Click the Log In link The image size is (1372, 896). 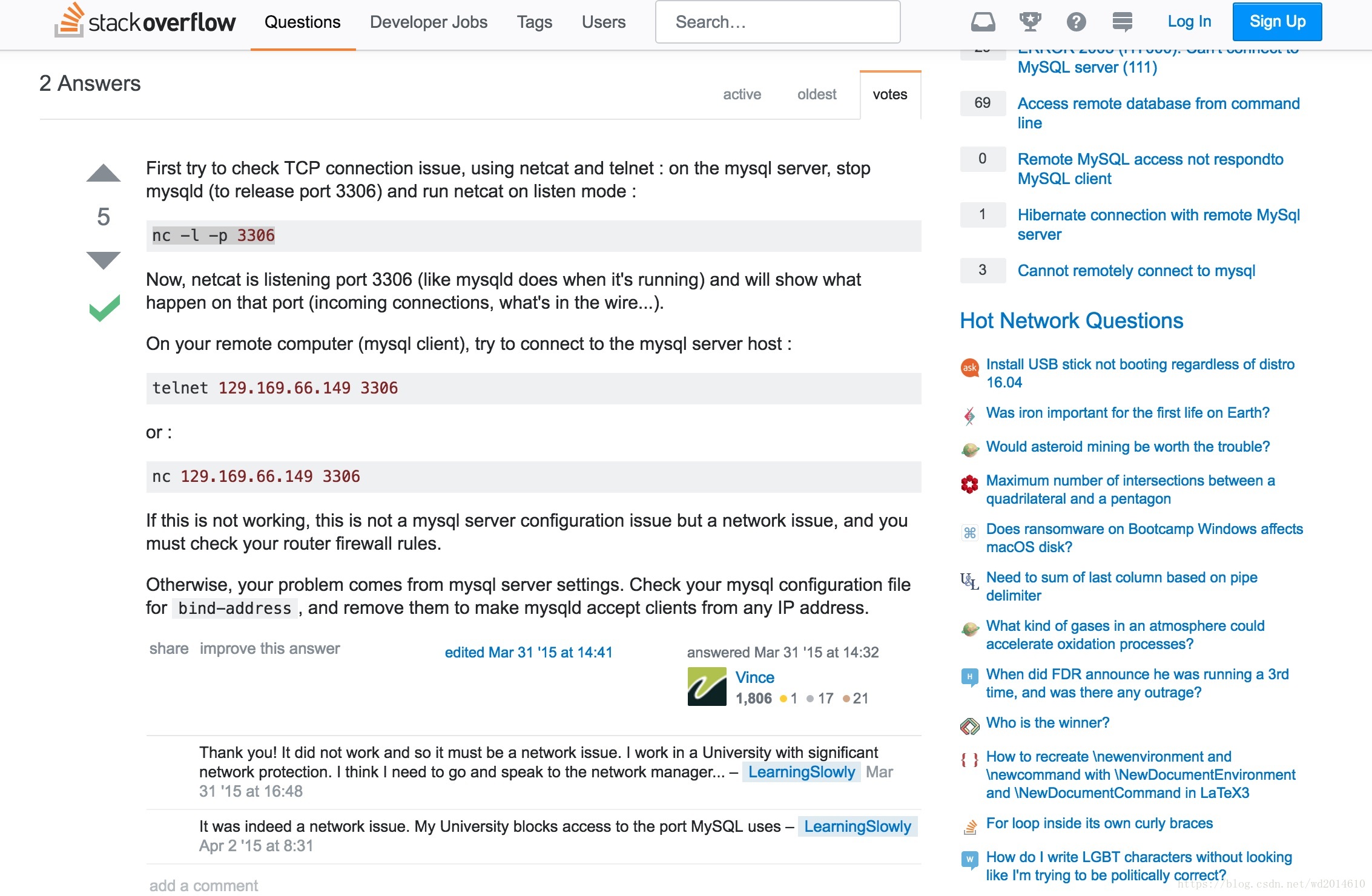(x=1189, y=22)
